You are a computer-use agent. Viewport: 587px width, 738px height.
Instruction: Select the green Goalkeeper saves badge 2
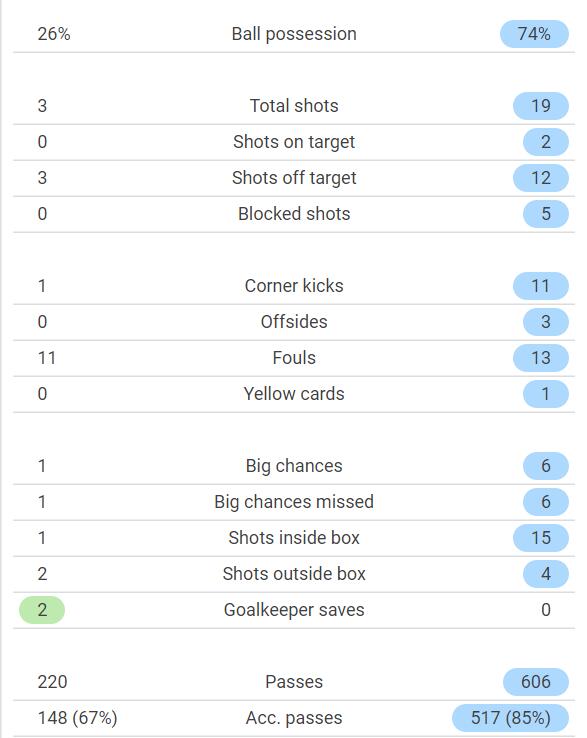42,610
